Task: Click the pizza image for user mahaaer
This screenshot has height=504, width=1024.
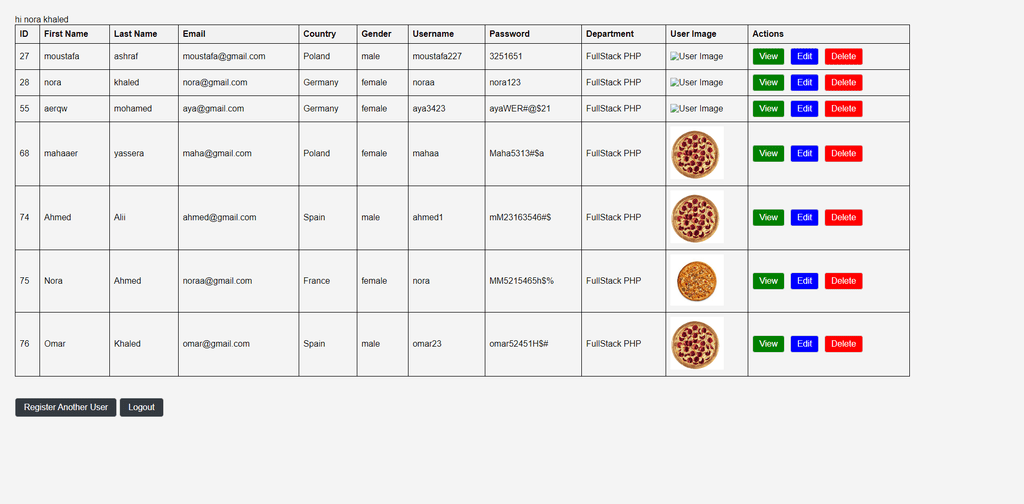Action: [696, 153]
